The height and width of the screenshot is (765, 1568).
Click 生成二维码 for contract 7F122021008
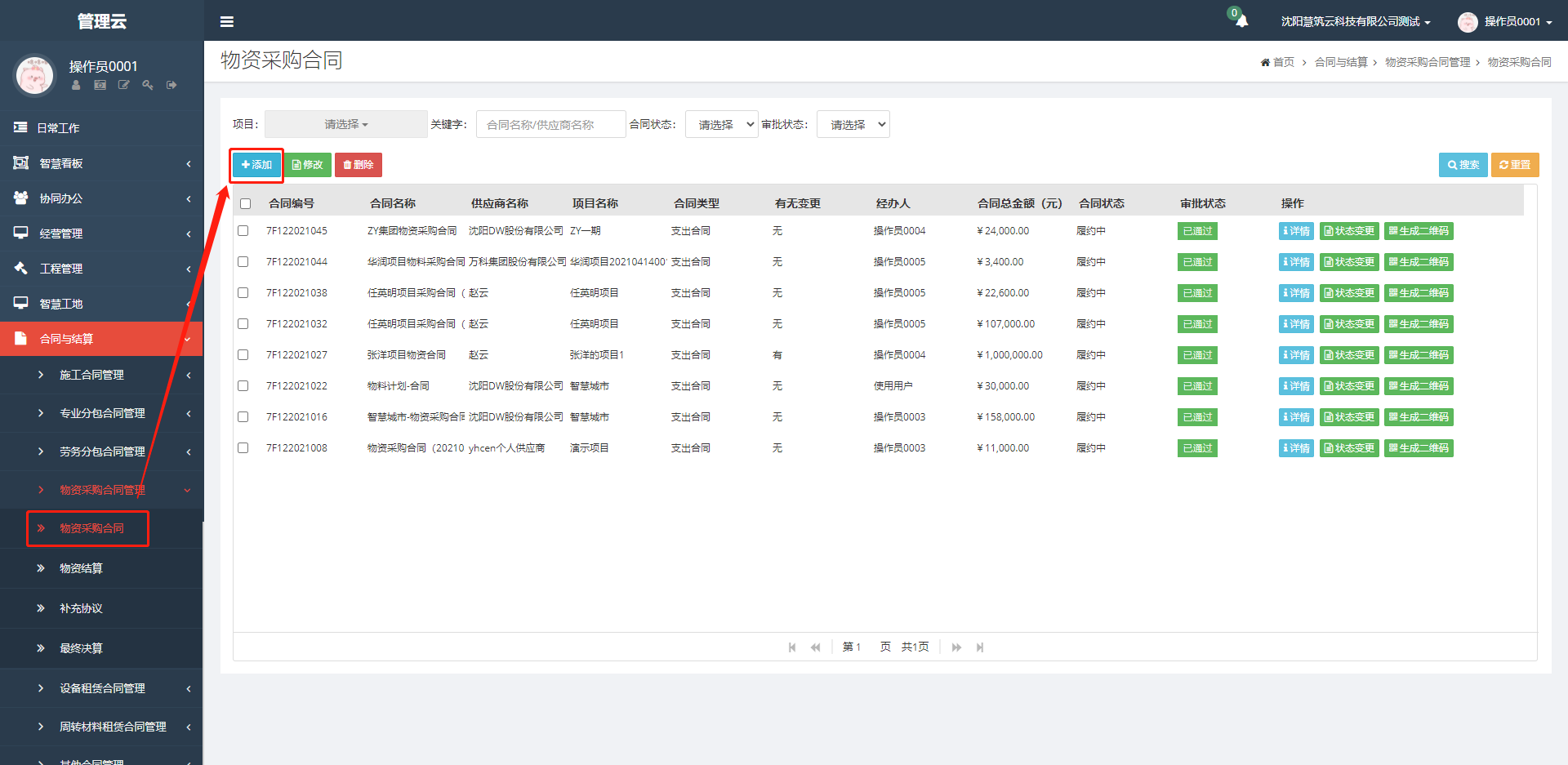click(x=1419, y=448)
